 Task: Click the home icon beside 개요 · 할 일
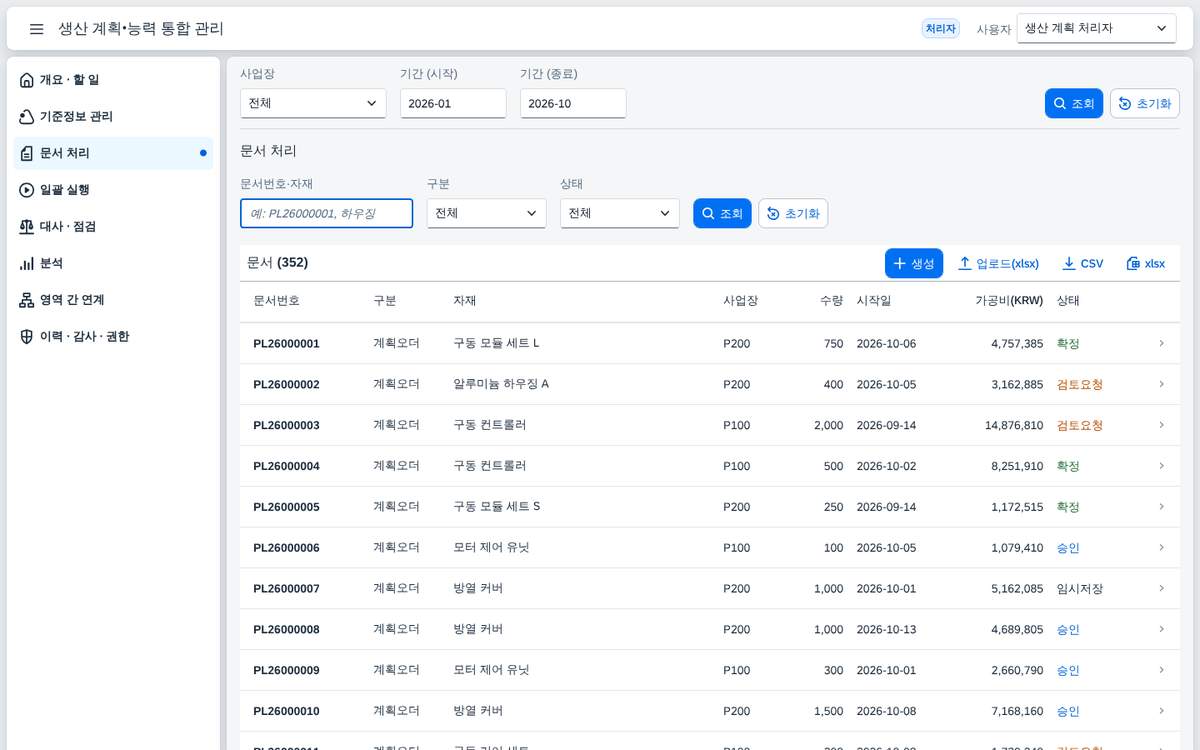[27, 80]
